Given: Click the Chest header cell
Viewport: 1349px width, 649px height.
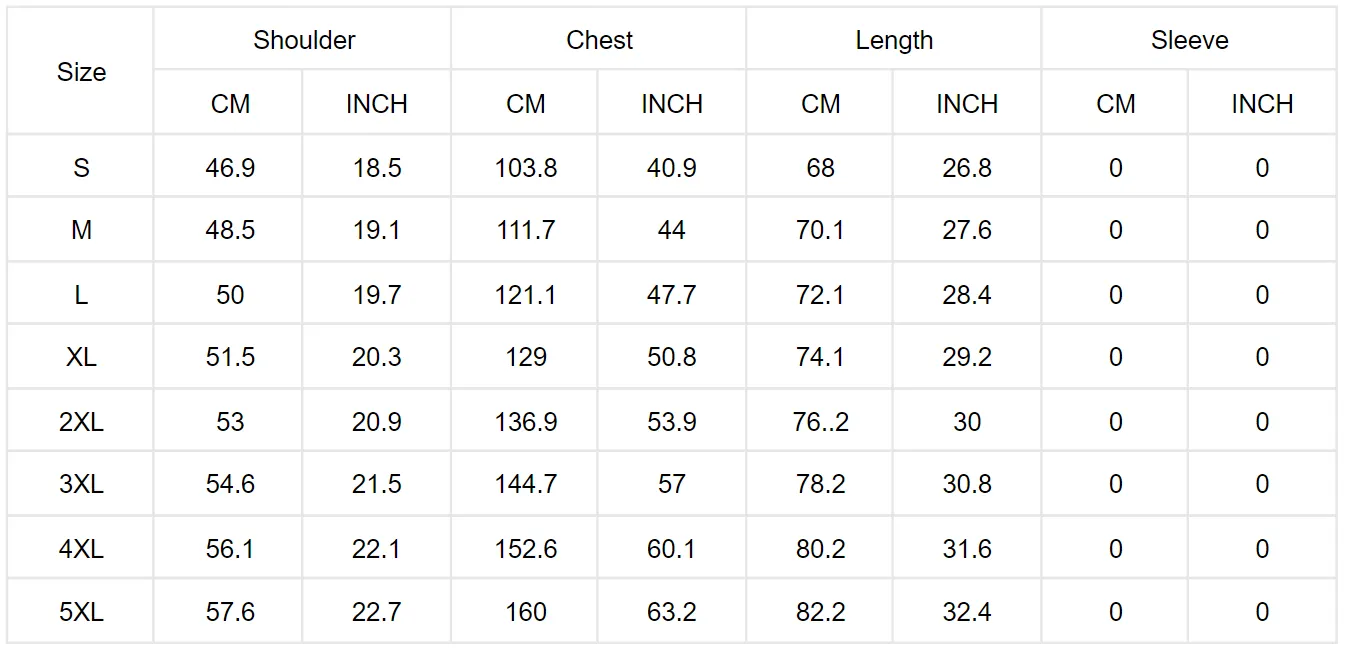Looking at the screenshot, I should [599, 40].
